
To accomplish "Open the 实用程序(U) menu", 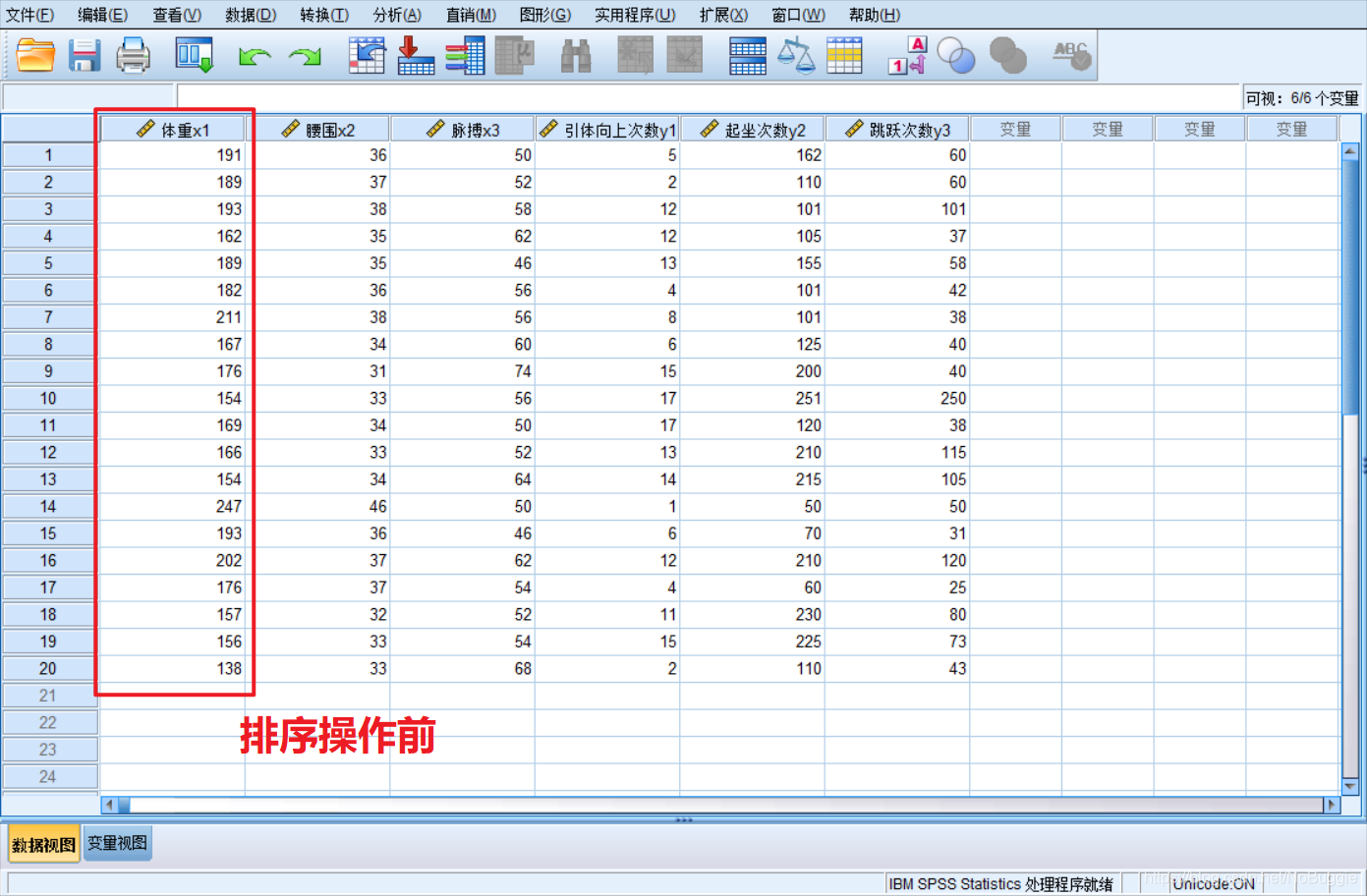I will 635,15.
